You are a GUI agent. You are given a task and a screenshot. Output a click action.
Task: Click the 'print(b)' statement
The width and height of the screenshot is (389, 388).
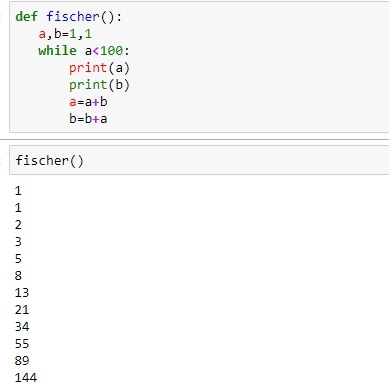99,85
